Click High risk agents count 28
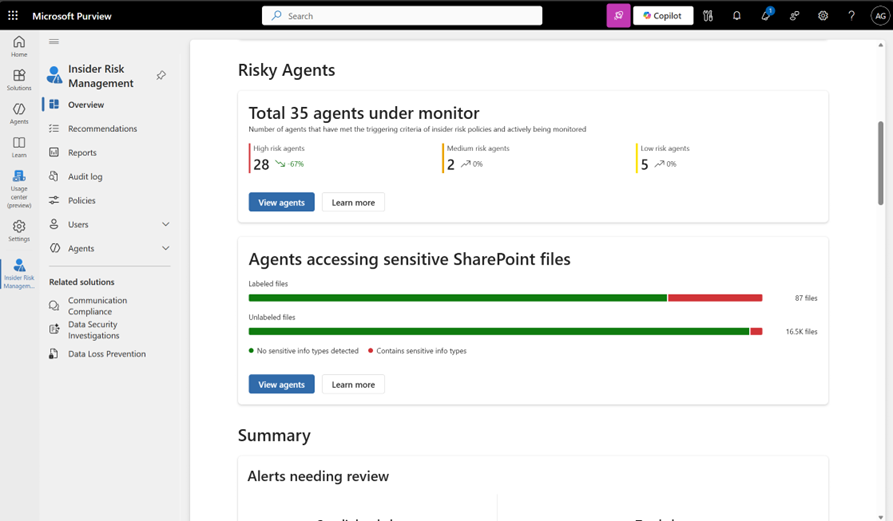The height and width of the screenshot is (521, 893). (x=261, y=165)
